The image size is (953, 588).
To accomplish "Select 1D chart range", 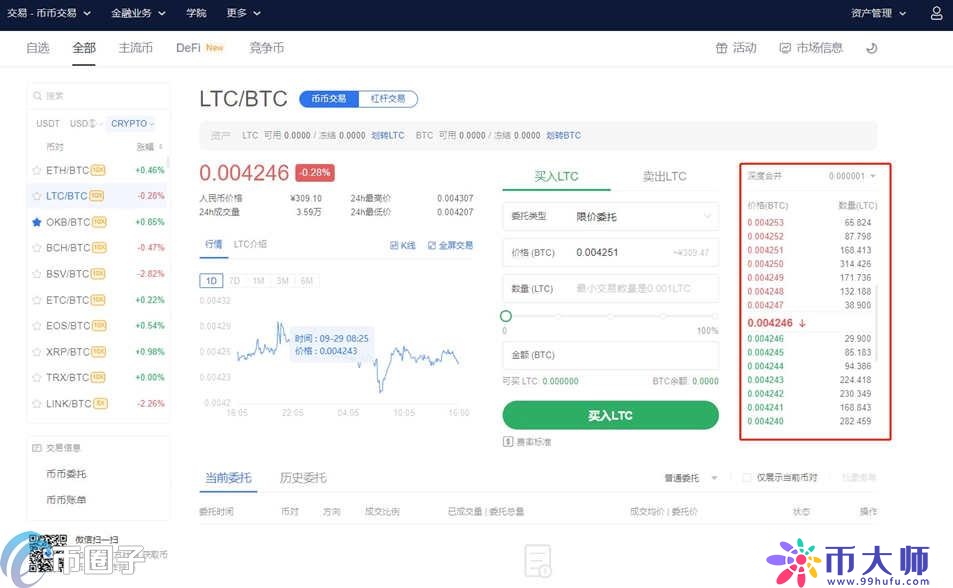I will click(x=211, y=281).
